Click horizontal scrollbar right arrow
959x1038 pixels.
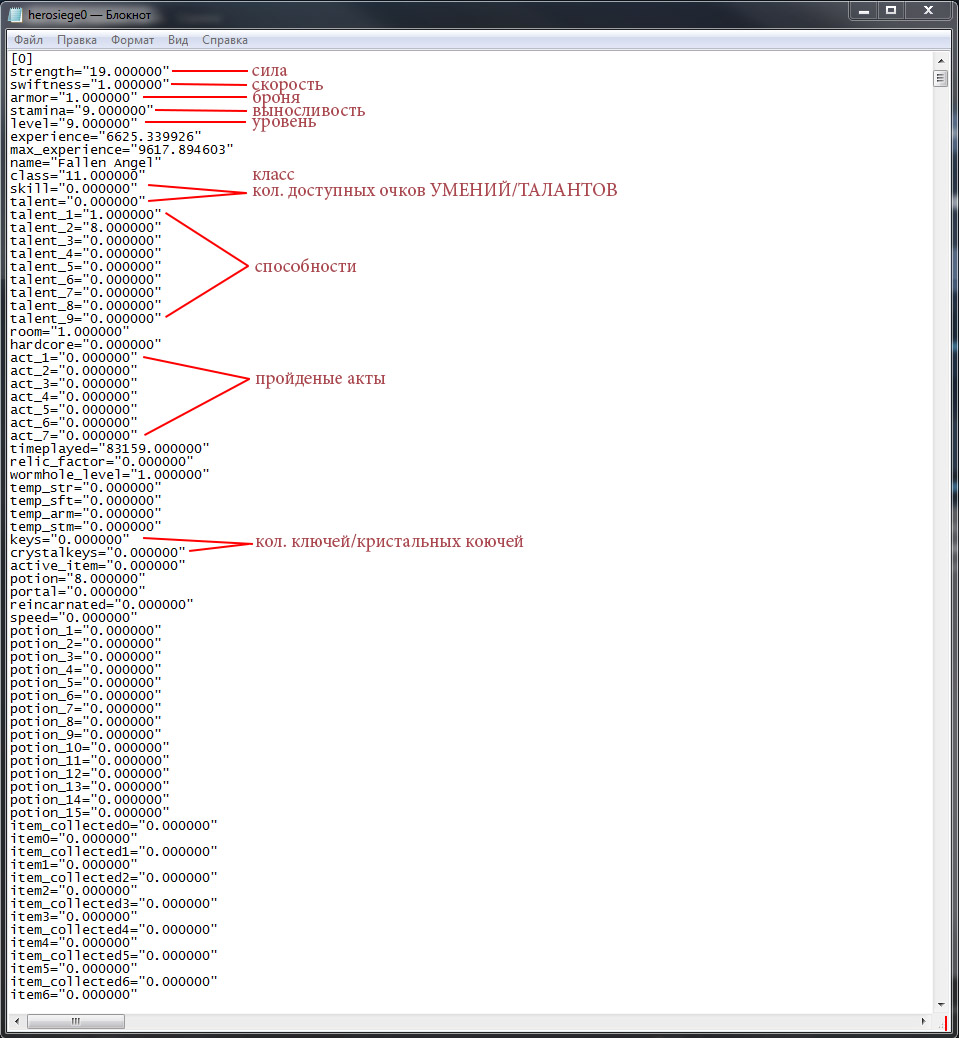click(924, 1021)
